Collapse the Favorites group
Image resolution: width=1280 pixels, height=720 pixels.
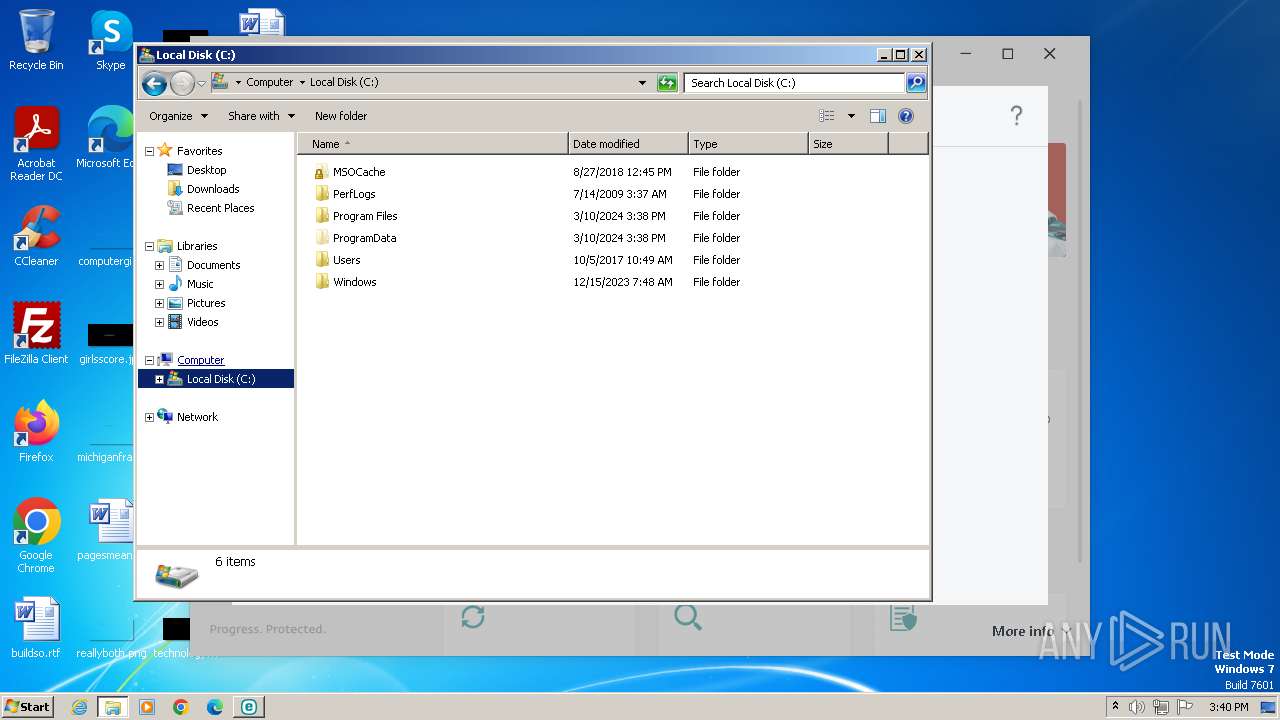(150, 151)
